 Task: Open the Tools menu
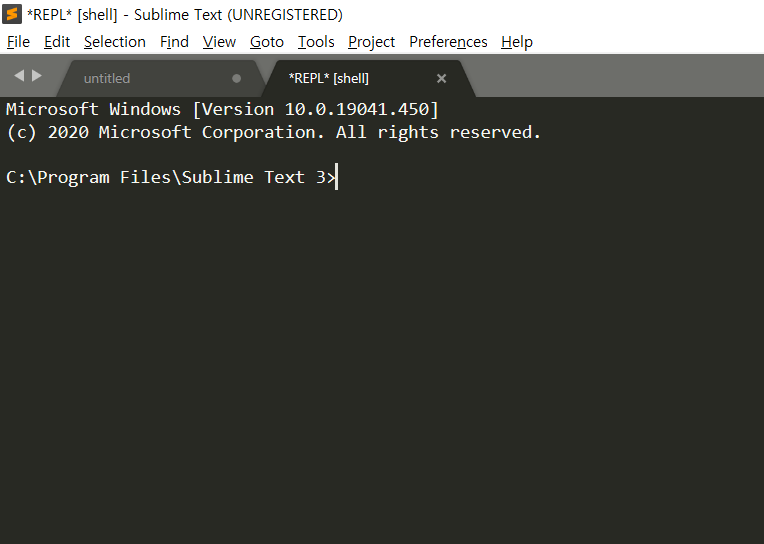click(x=316, y=42)
